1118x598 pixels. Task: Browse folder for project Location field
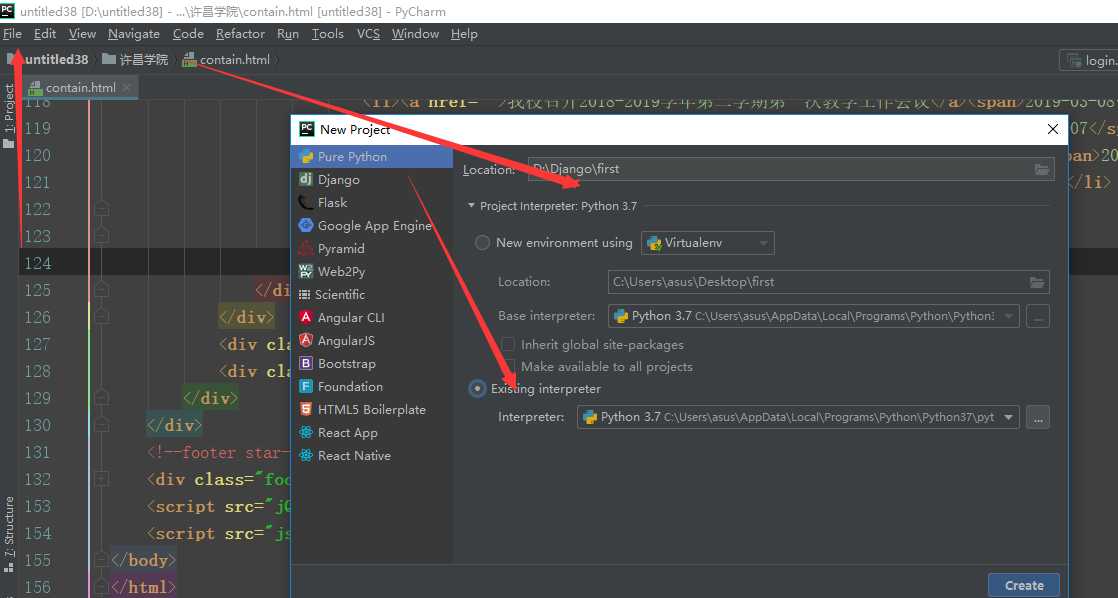tap(1042, 169)
